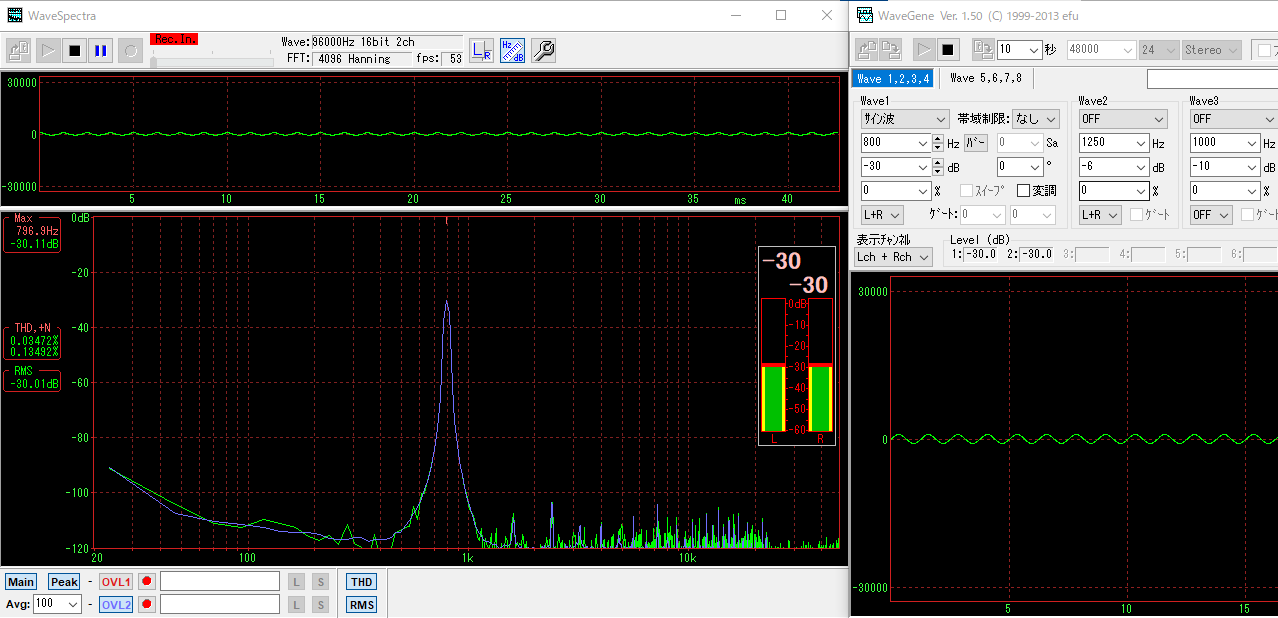This screenshot has height=618, width=1278.
Task: Click OVL1 red record dot
Action: pos(146,582)
